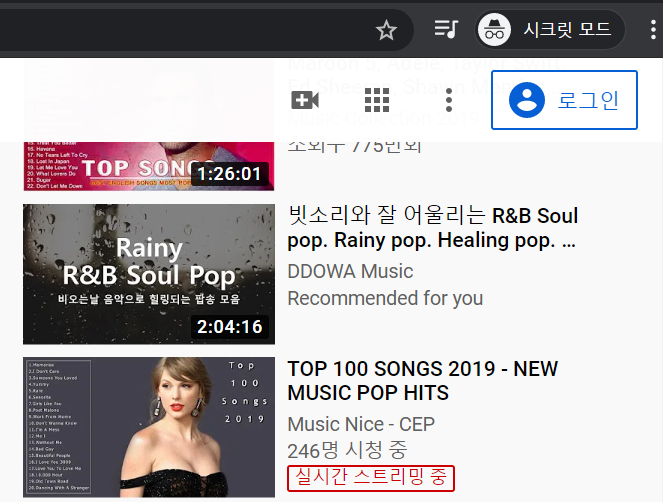
Task: Open TOP 100 SONGS 2019 title link
Action: [x=422, y=381]
